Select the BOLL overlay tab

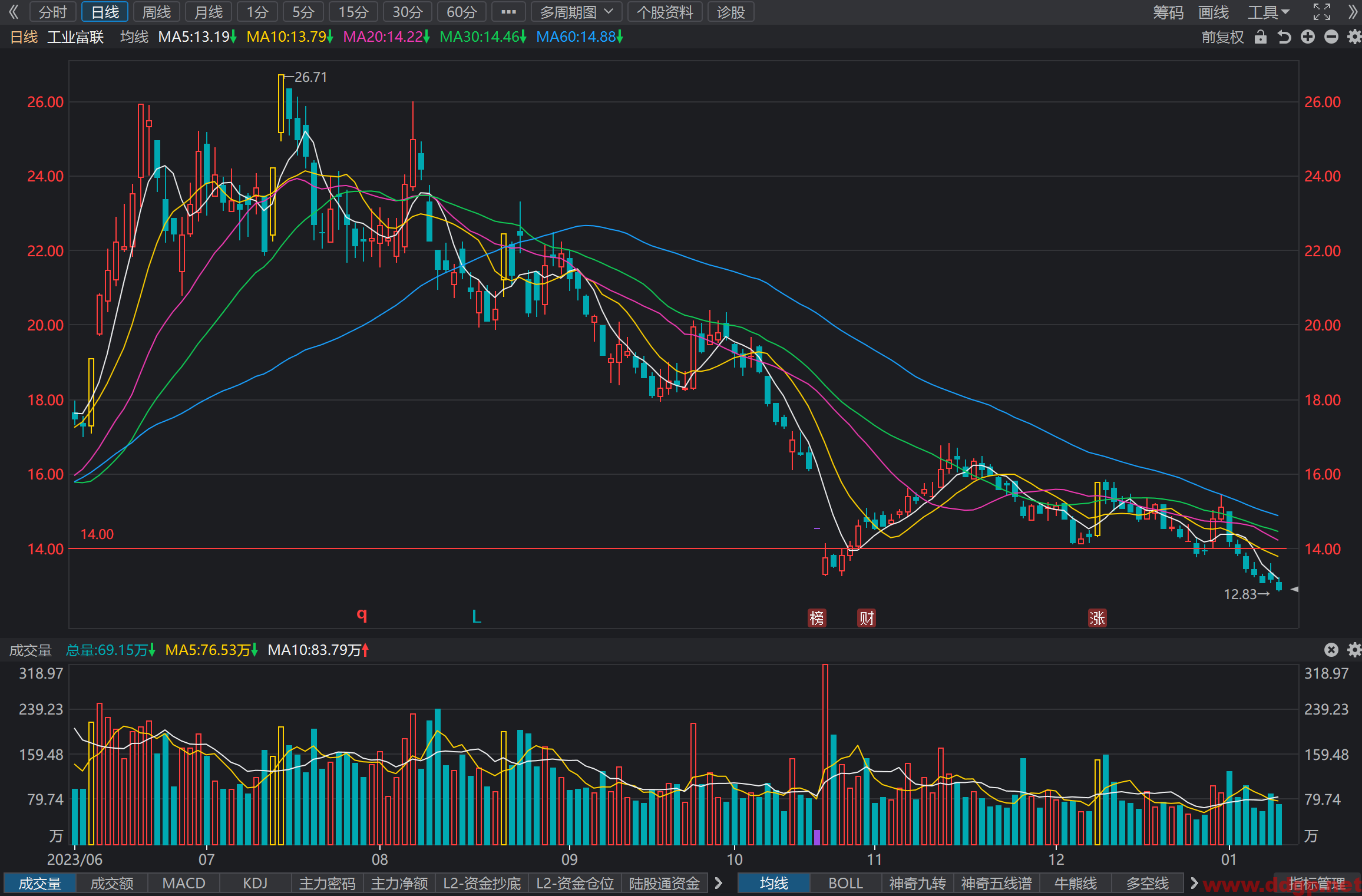845,883
